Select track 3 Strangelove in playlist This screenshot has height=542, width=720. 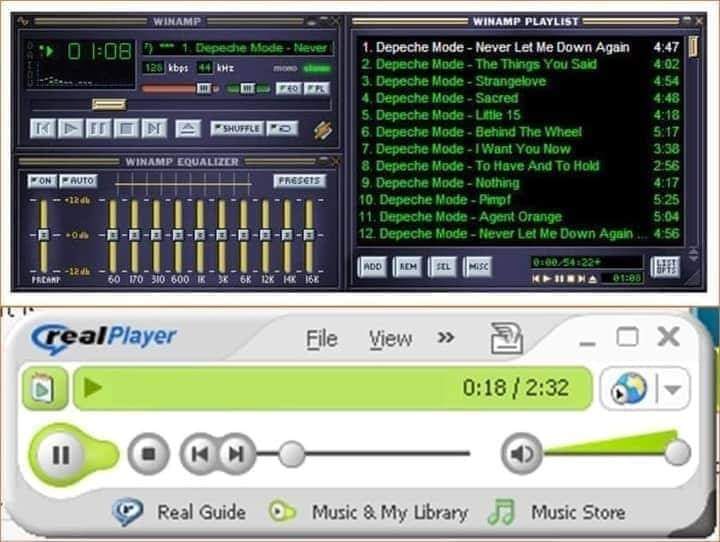pos(520,81)
